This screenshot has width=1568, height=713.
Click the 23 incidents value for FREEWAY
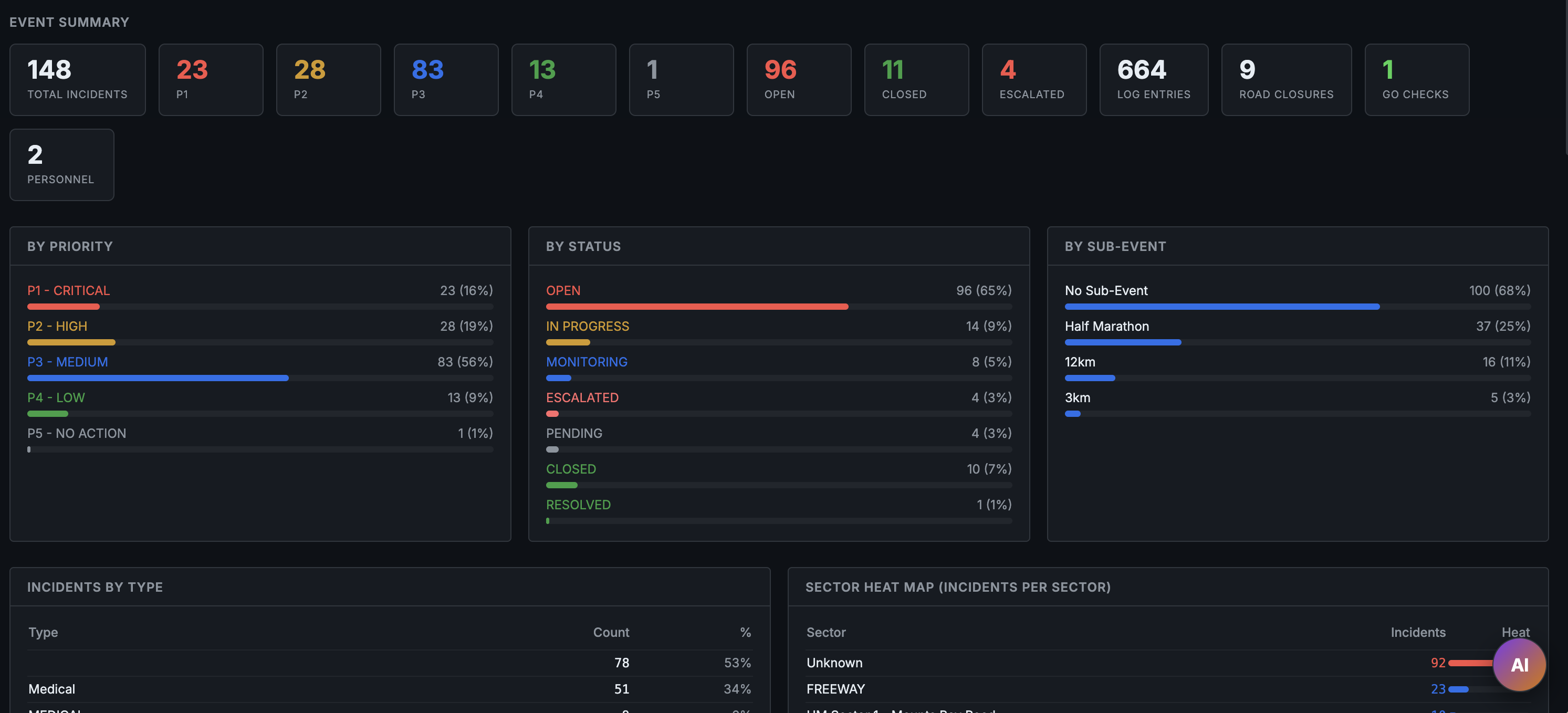(1438, 689)
